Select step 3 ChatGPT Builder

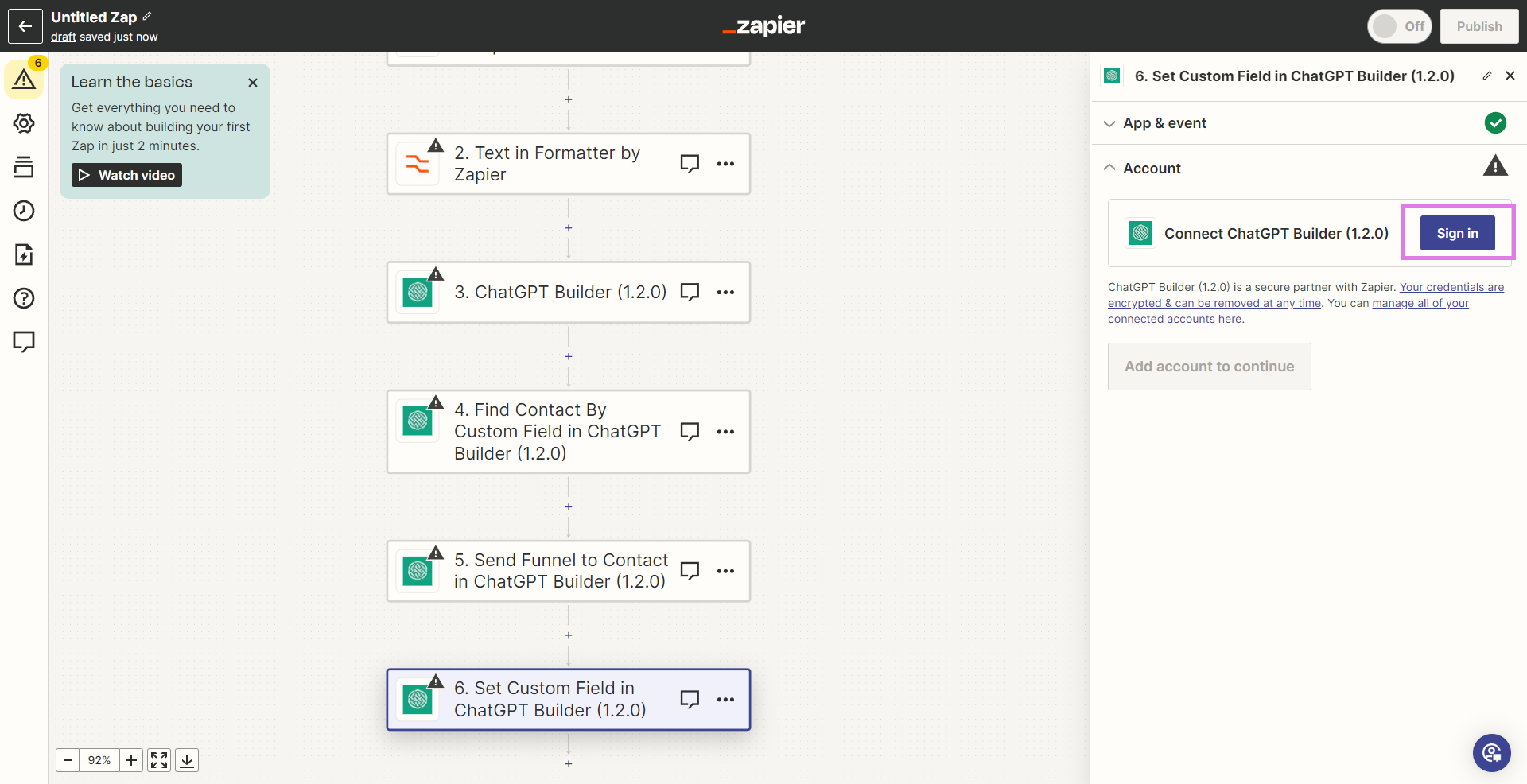pos(569,293)
